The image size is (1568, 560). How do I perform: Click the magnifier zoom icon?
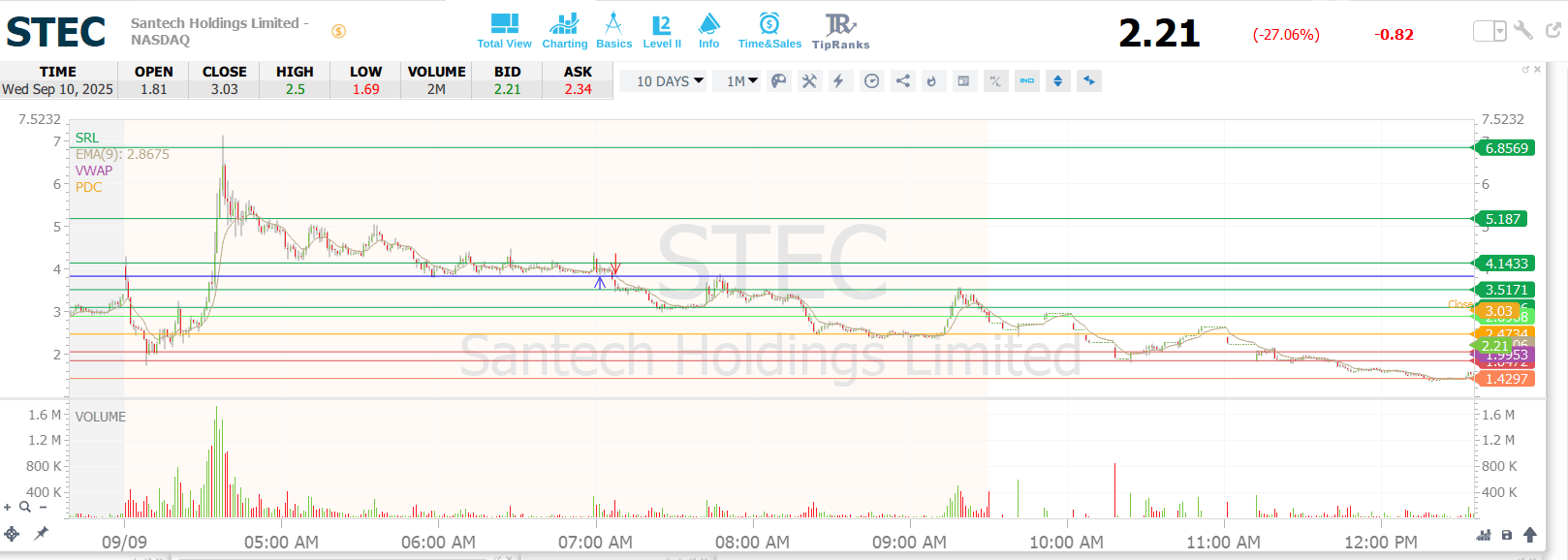click(25, 507)
